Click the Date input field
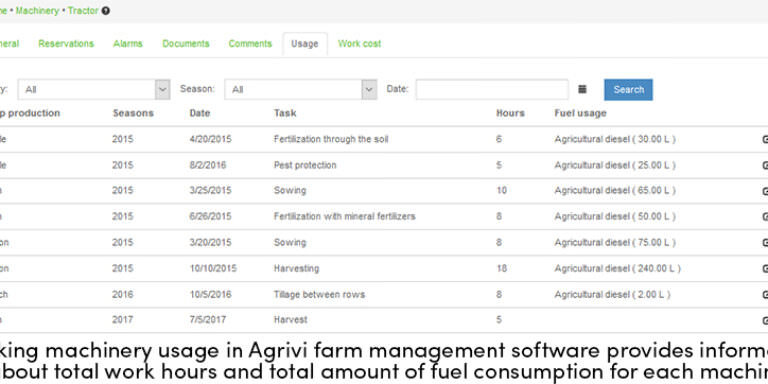Screen dimensions: 768x384 492,90
